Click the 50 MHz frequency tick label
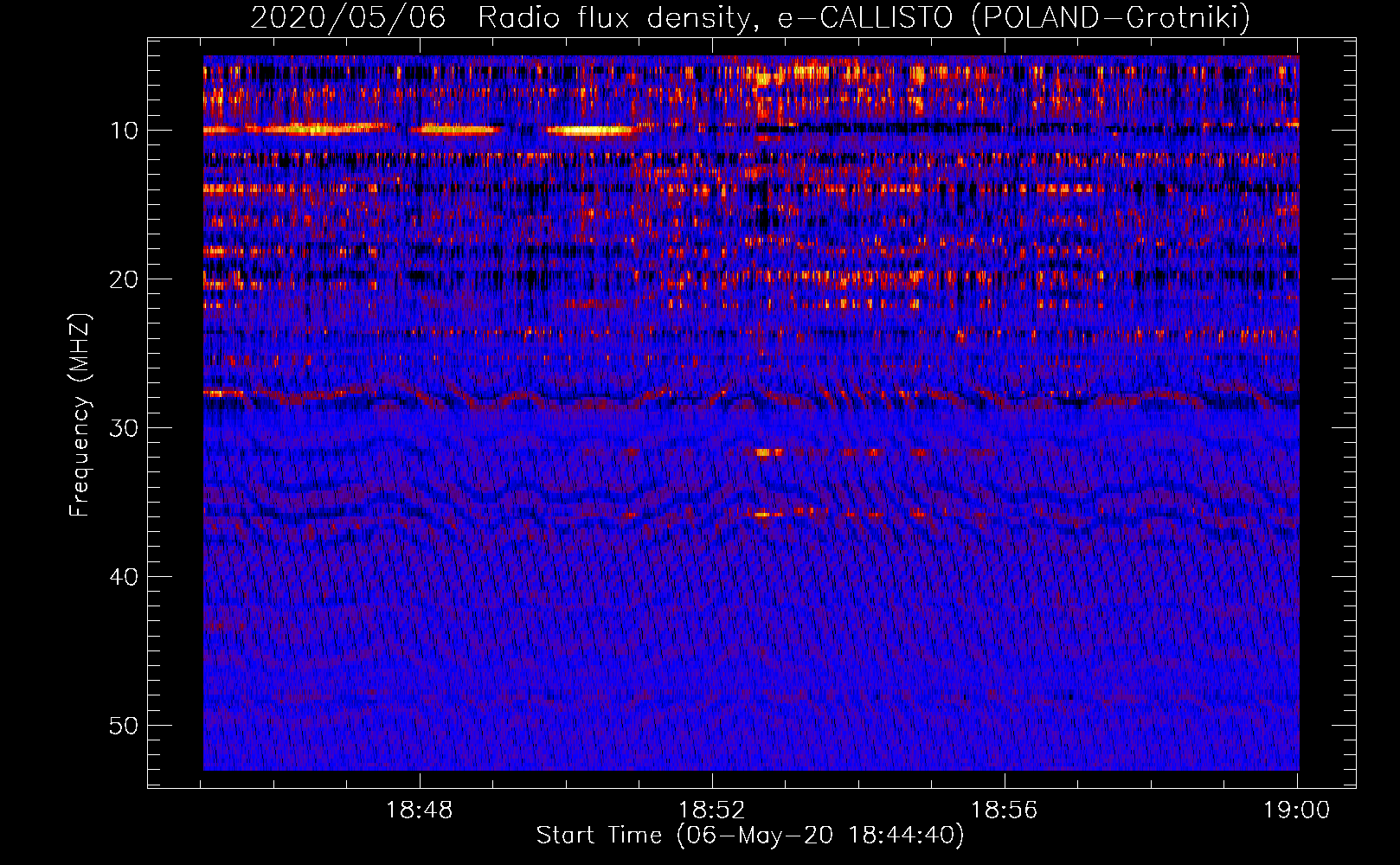 tap(124, 726)
